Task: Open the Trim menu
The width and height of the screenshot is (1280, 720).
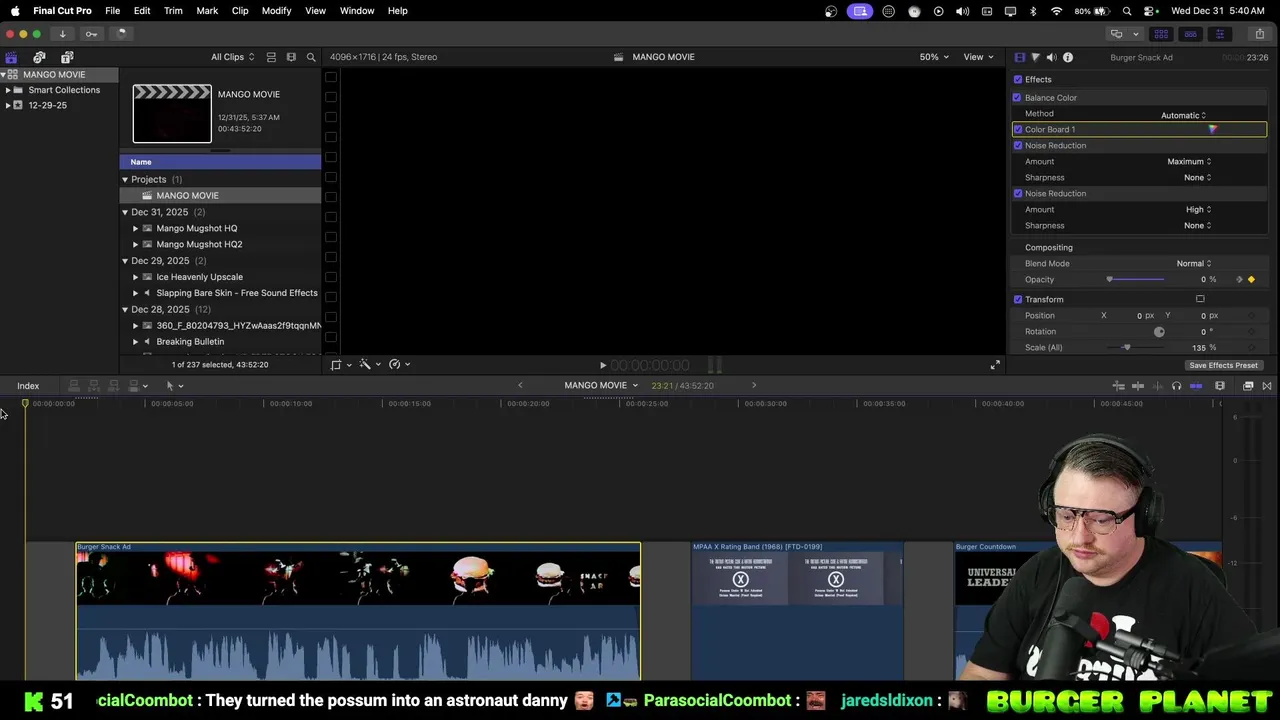Action: [173, 11]
